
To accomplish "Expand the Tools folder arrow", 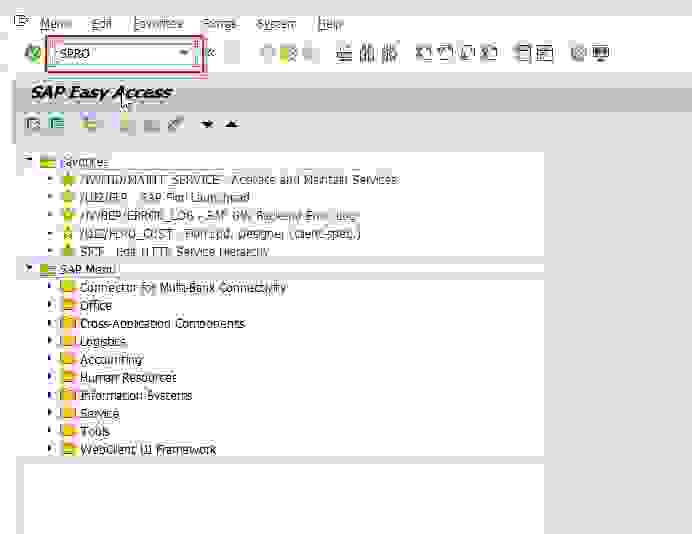I will coord(50,429).
